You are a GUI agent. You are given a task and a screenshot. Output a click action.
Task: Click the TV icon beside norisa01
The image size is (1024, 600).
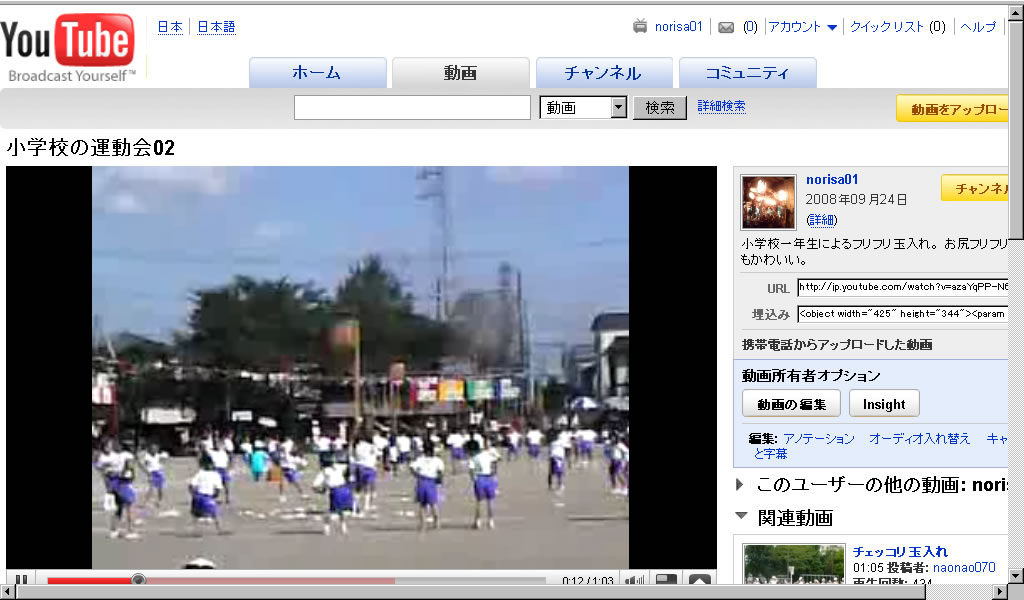(x=640, y=27)
